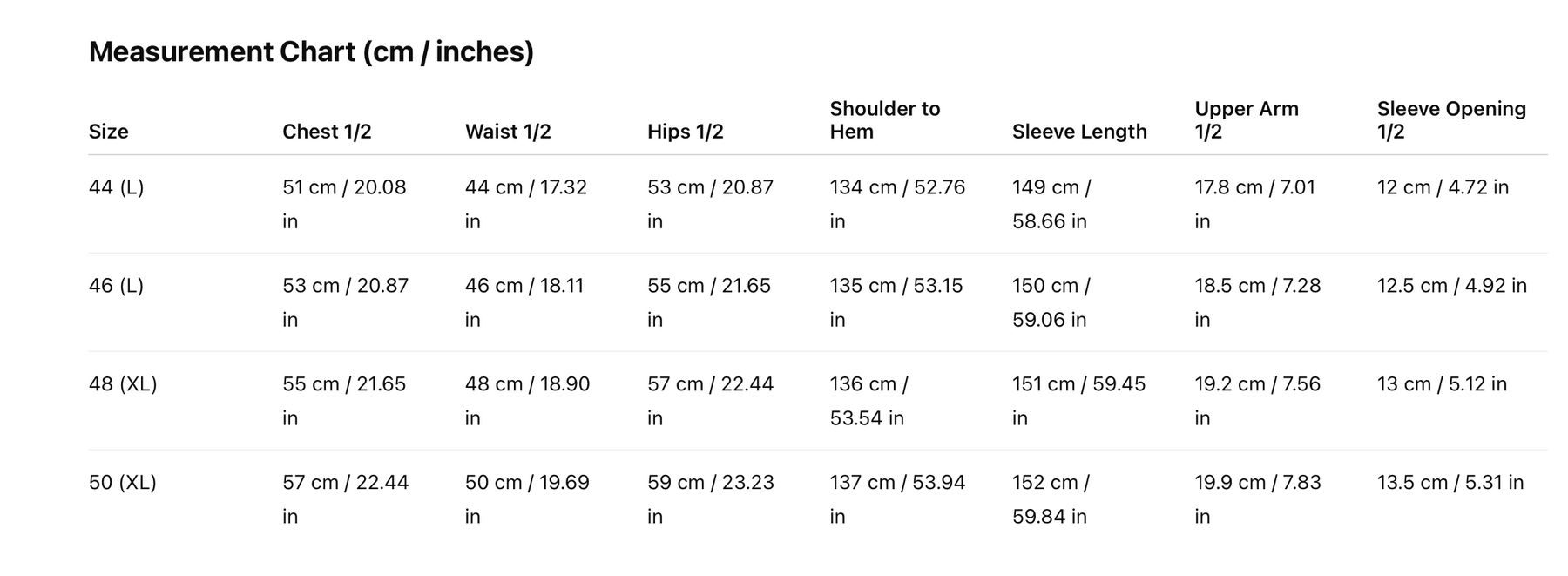Click the Hips 1/2 column header
Image resolution: width=1568 pixels, height=576 pixels.
click(x=686, y=132)
